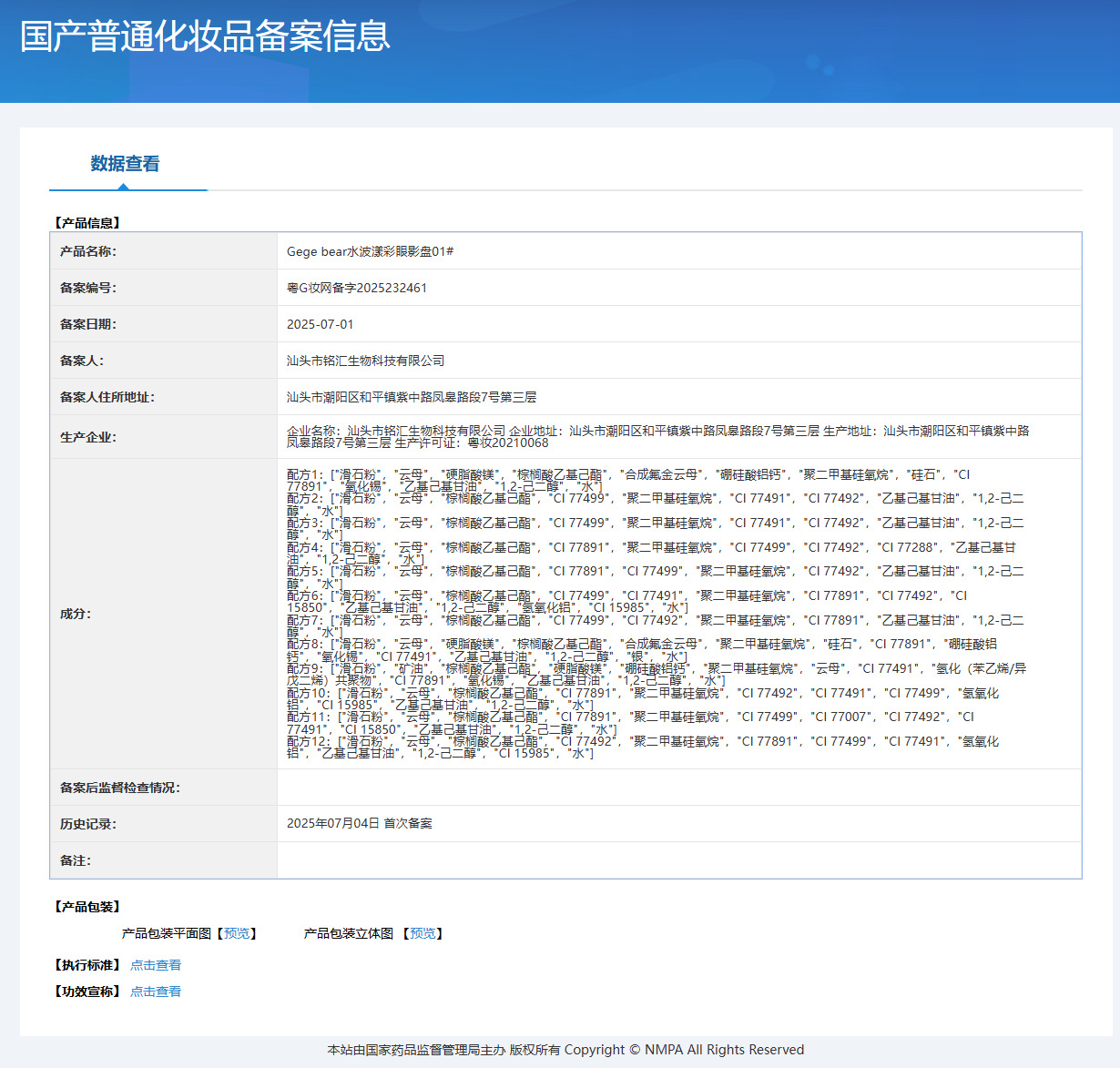
Task: Select the 备案日期 row label
Action: click(88, 324)
